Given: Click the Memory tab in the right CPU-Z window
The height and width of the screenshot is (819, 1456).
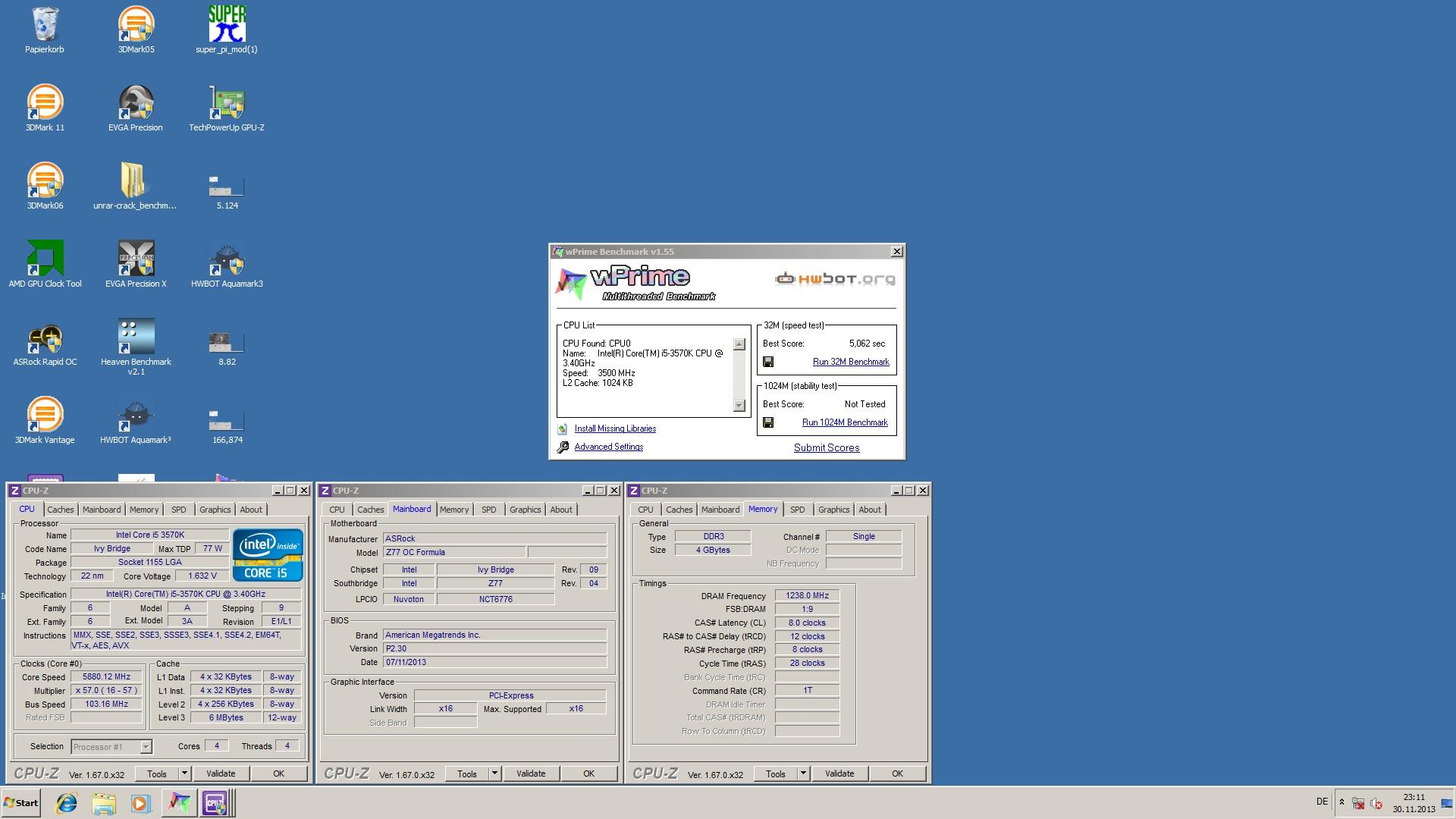Looking at the screenshot, I should coord(763,510).
